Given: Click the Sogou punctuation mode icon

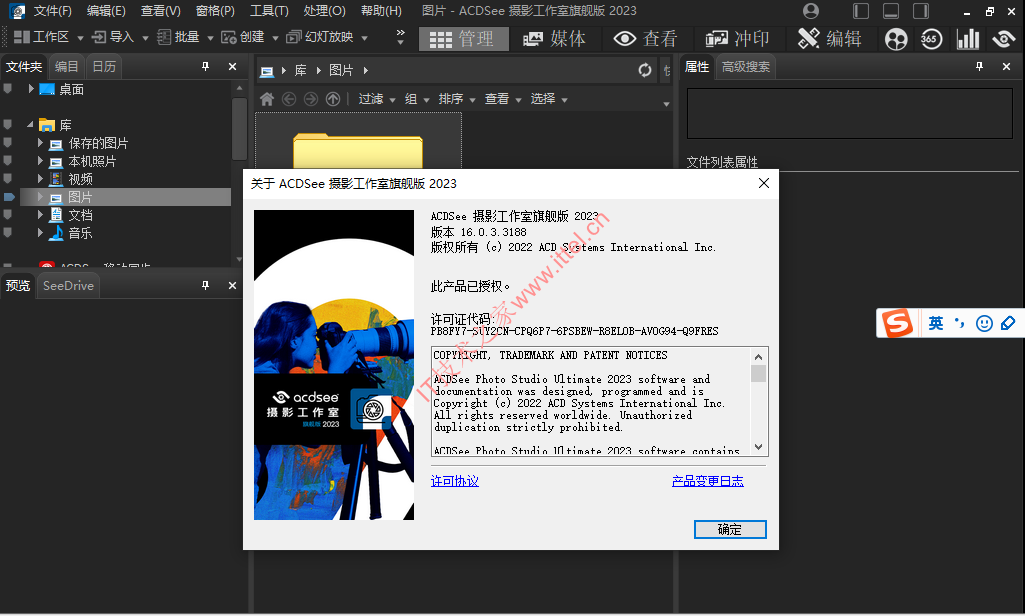Looking at the screenshot, I should (x=960, y=323).
